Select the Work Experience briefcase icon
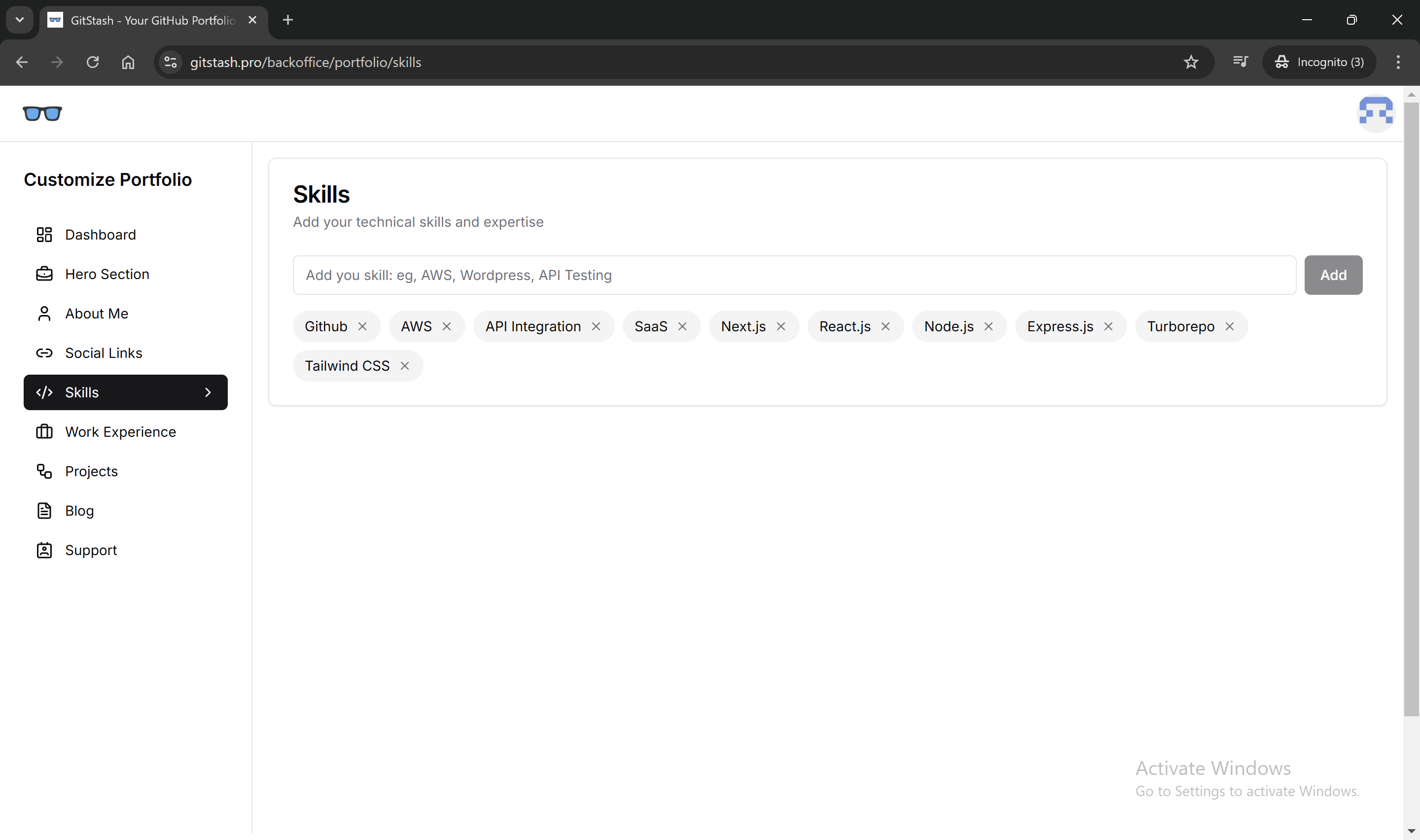This screenshot has height=840, width=1420. coord(44,431)
